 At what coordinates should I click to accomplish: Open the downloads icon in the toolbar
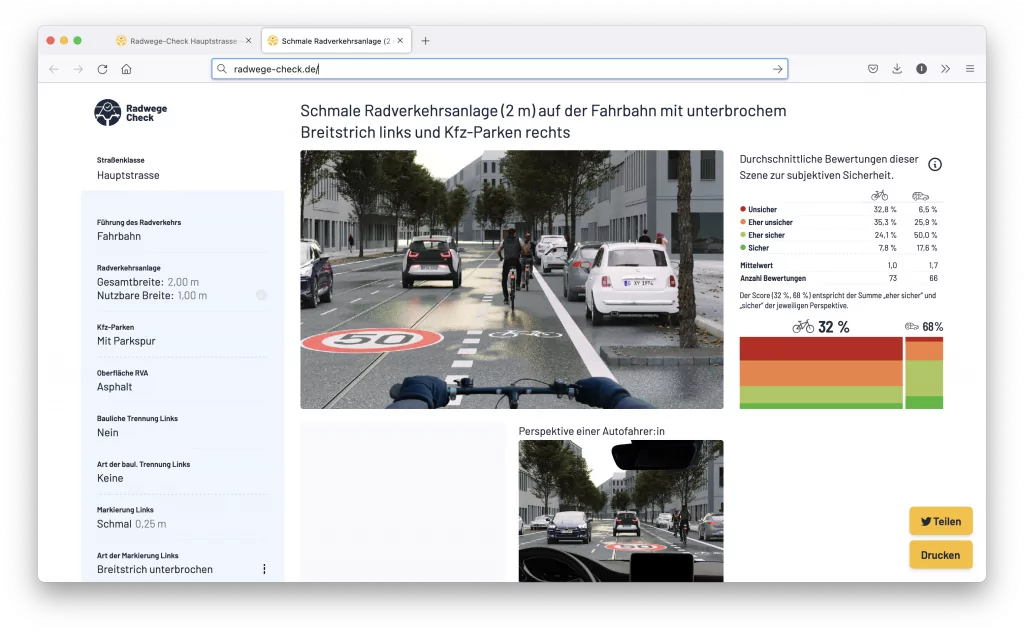[x=897, y=69]
